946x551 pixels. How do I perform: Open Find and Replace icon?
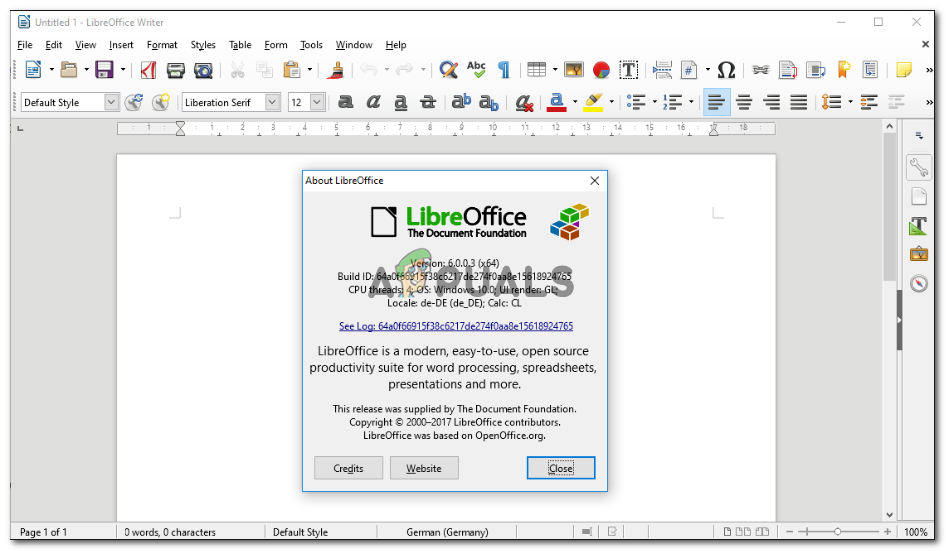point(448,70)
